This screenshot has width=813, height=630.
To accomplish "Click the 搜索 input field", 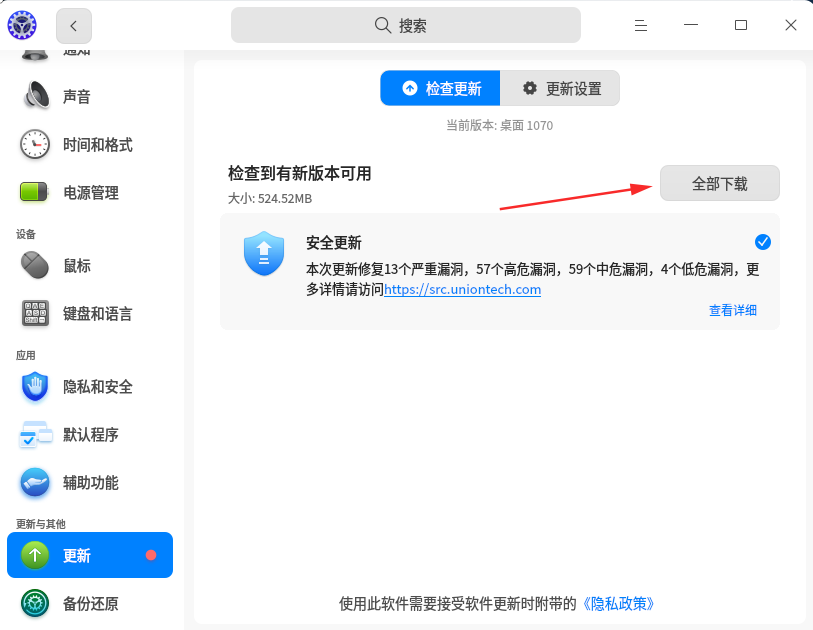I will 406,25.
